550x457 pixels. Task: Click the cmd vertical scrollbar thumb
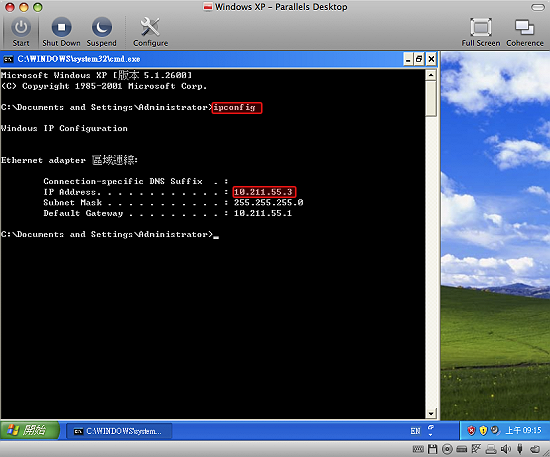[x=431, y=98]
